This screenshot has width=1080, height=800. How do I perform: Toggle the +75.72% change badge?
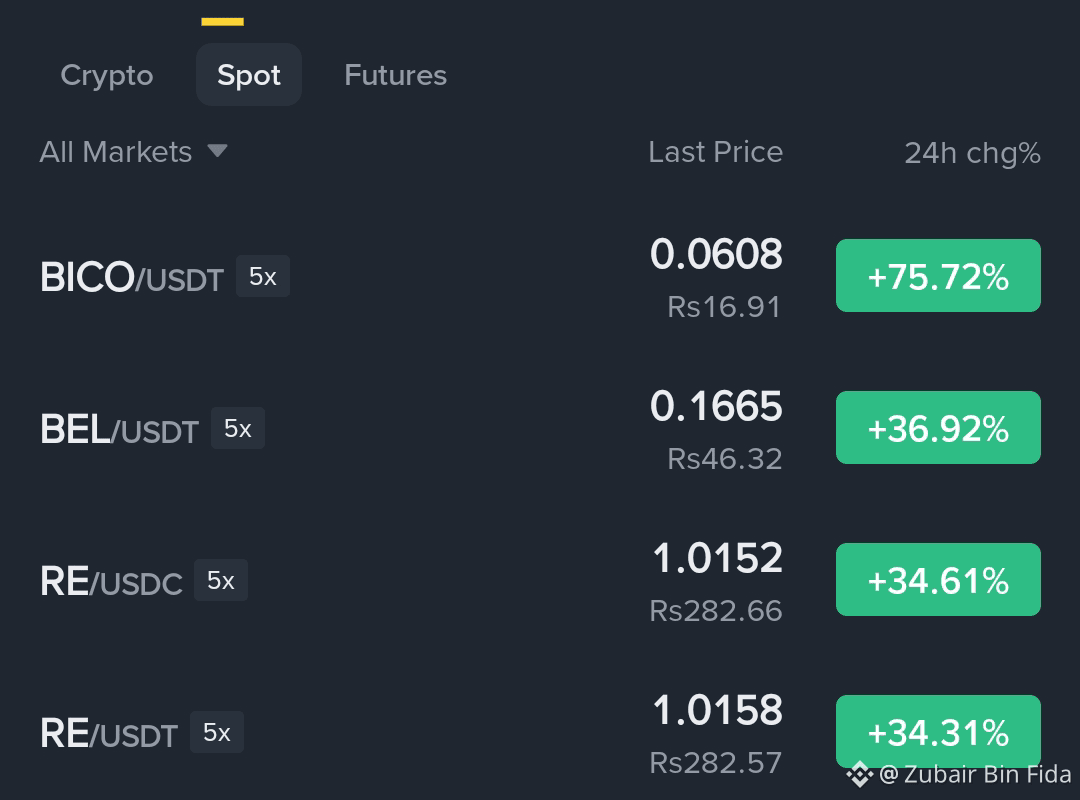938,276
